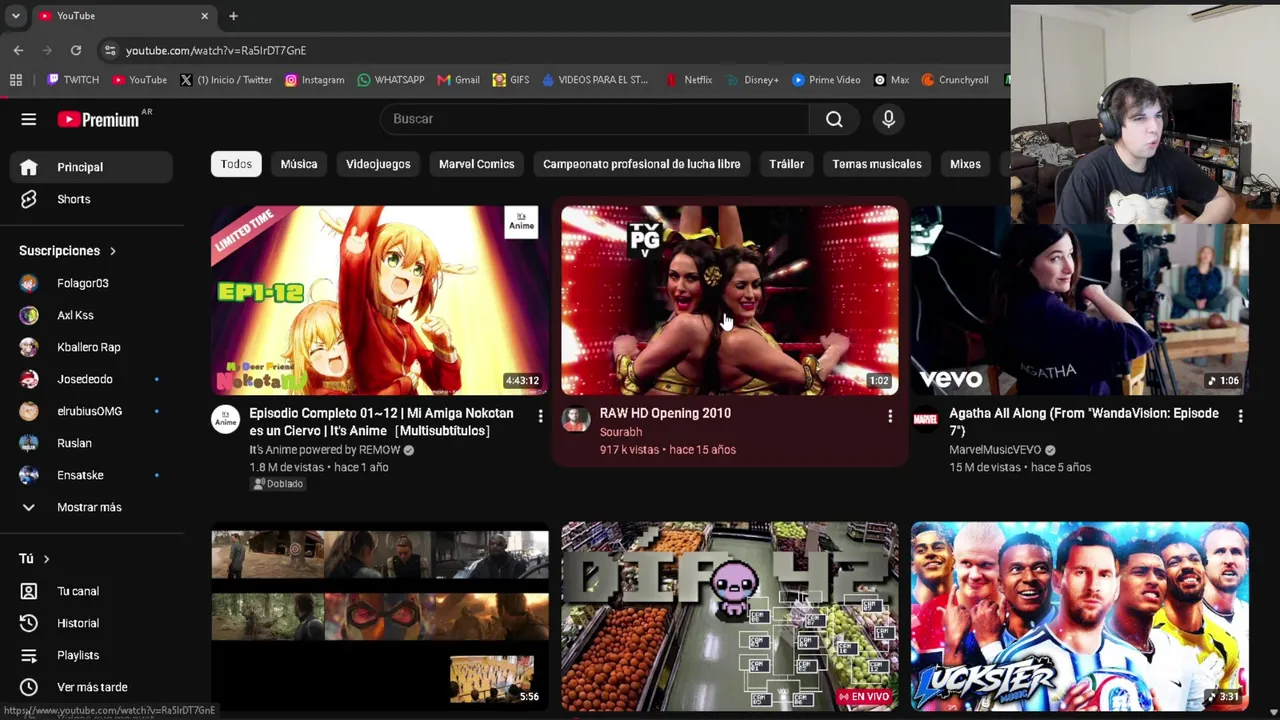Select the Marvel Comics filter chip
This screenshot has height=720, width=1280.
[x=477, y=164]
